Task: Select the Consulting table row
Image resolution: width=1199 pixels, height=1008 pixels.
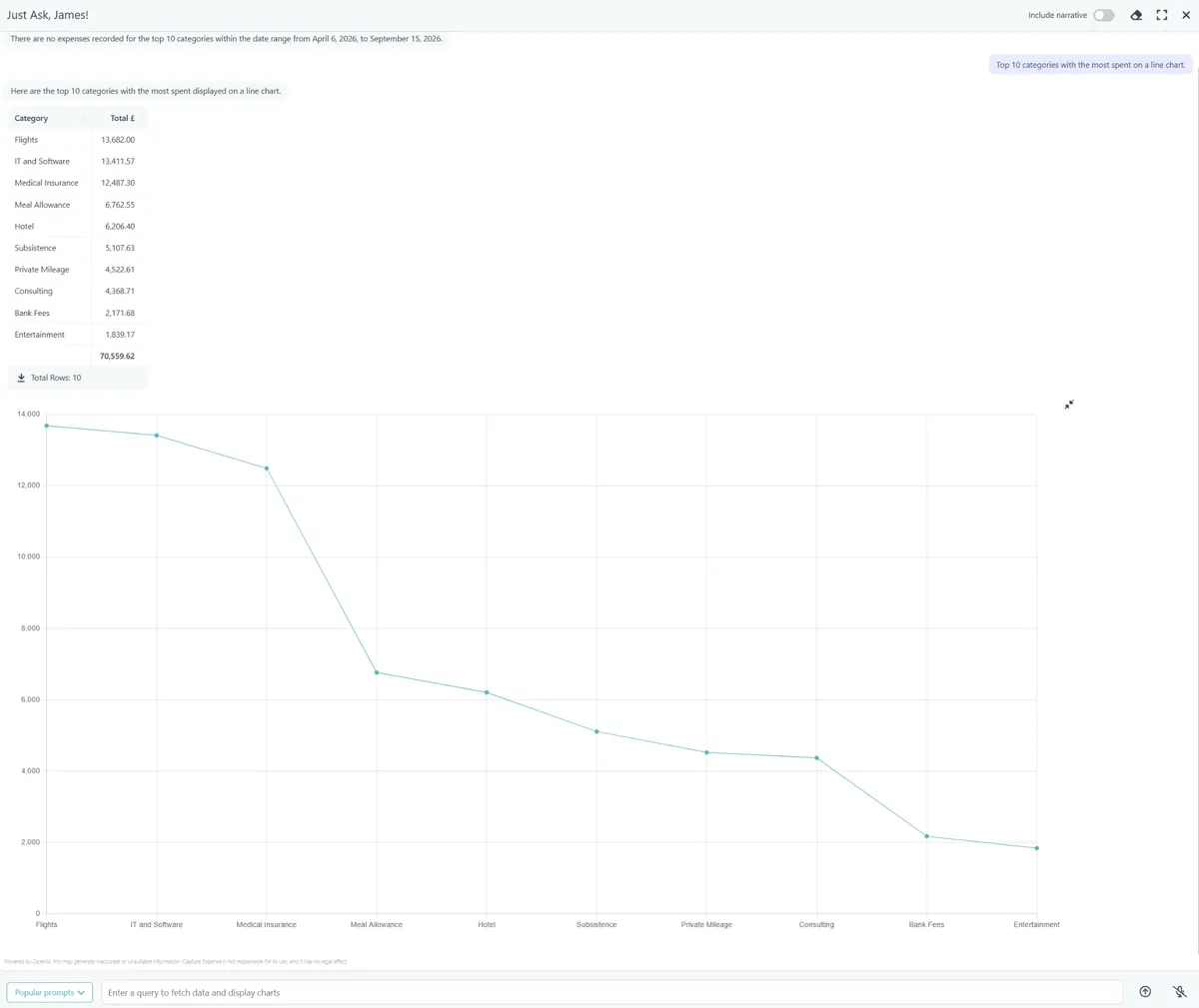Action: 77,291
